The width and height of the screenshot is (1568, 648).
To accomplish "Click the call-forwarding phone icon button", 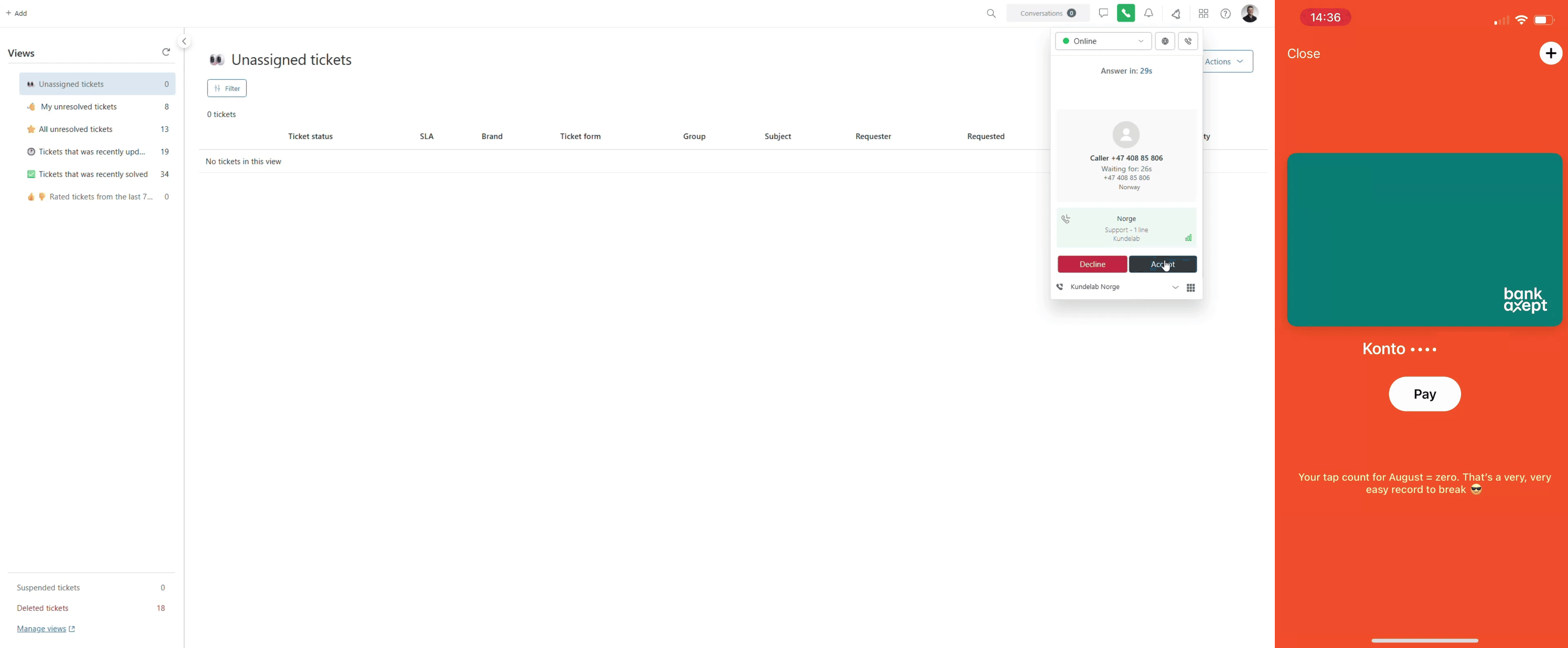I will coord(1187,41).
